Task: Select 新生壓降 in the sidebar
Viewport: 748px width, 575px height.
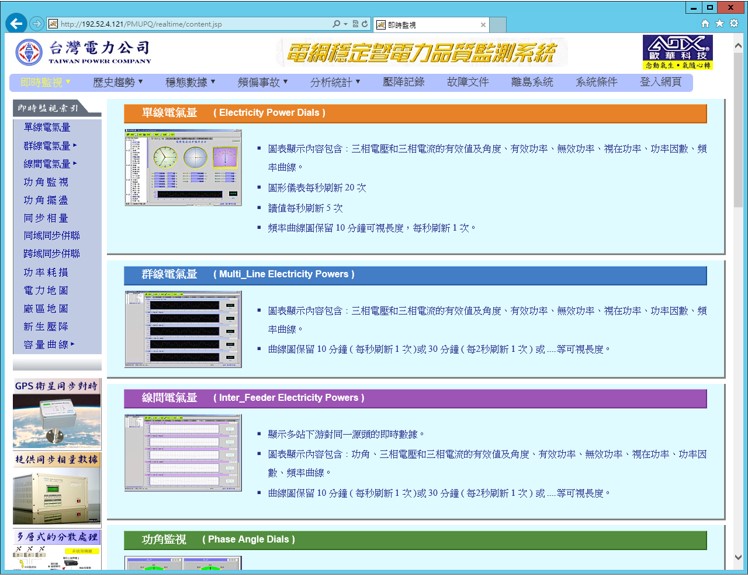Action: (46, 326)
